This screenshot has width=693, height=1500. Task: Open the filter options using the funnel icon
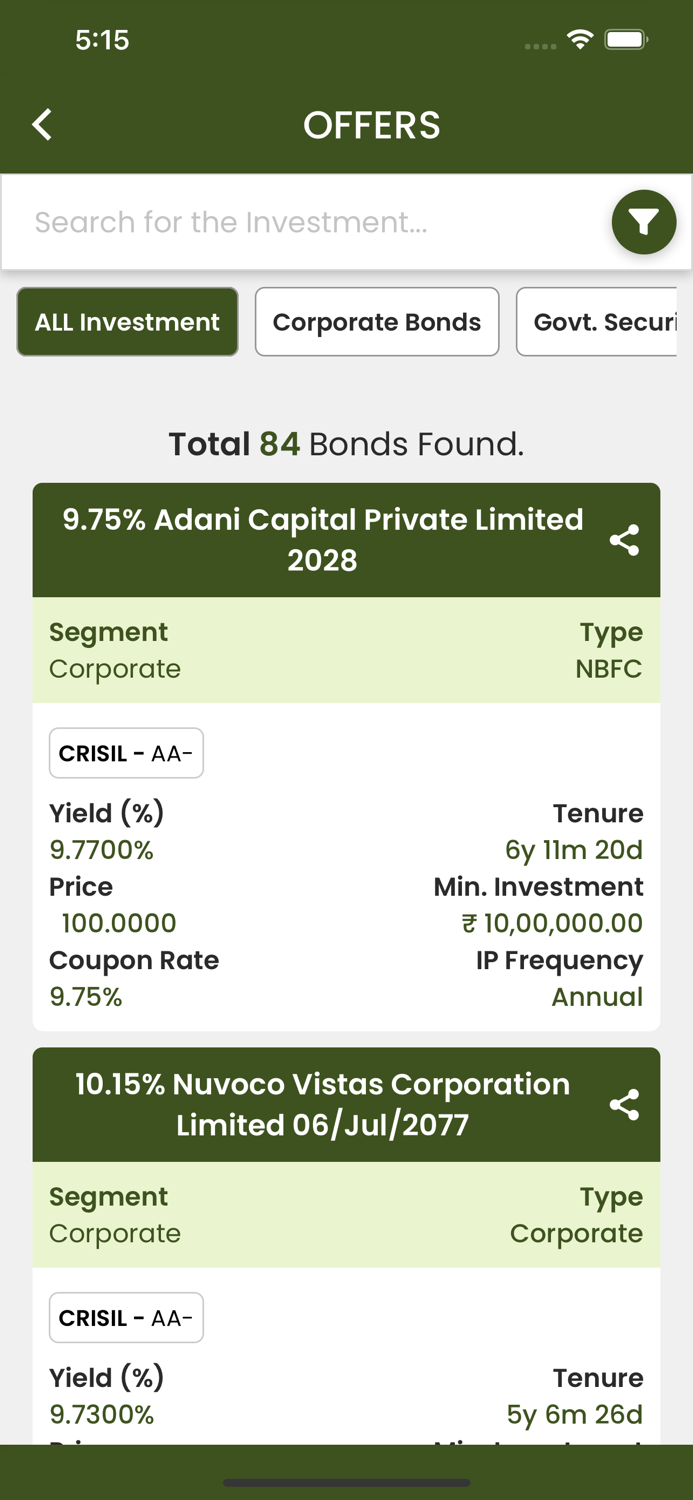point(644,222)
